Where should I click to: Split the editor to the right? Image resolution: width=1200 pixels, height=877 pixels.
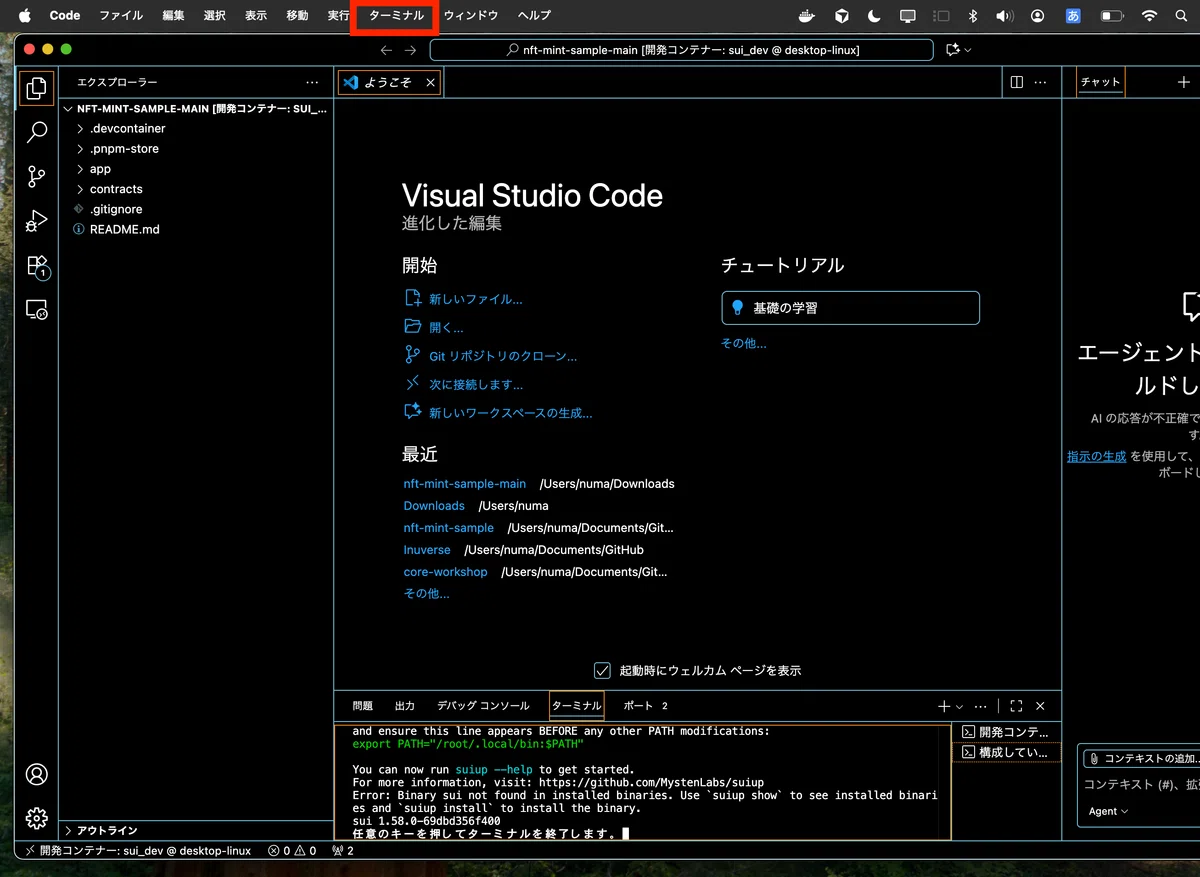pyautogui.click(x=1017, y=82)
